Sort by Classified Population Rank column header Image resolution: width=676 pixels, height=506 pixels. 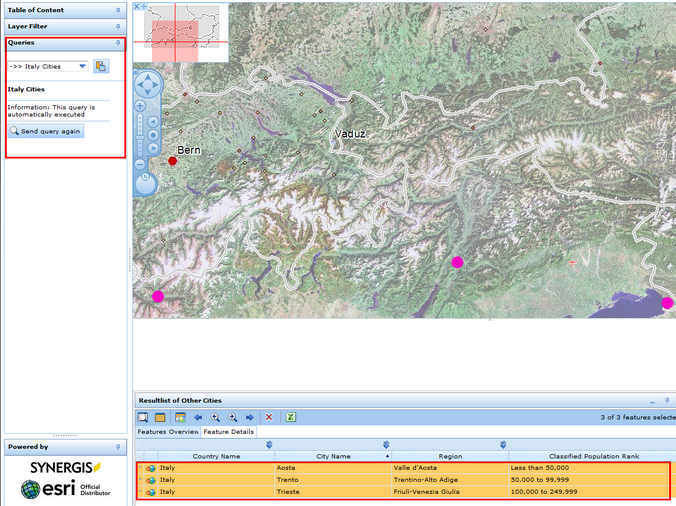594,456
